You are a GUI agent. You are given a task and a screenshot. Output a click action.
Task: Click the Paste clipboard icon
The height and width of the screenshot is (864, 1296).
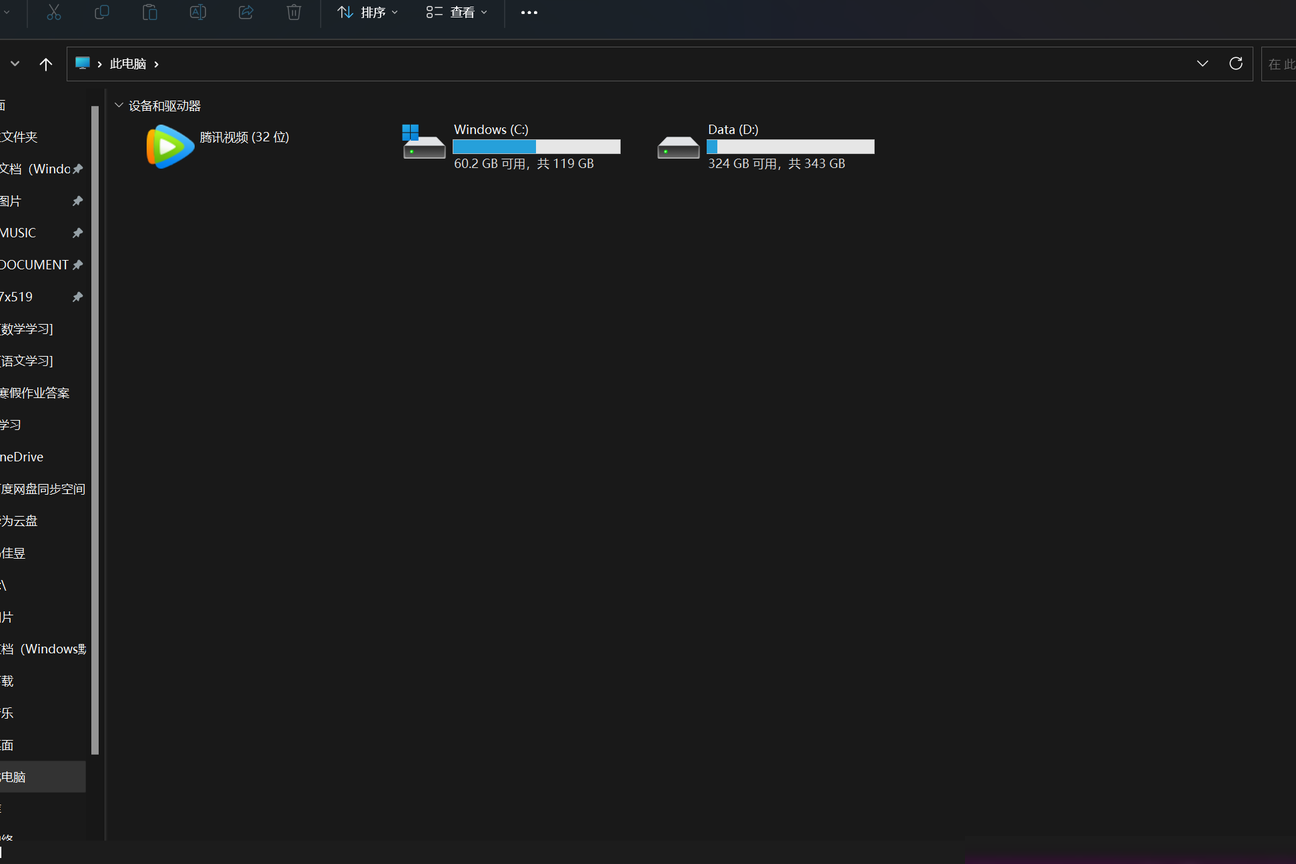tap(150, 12)
